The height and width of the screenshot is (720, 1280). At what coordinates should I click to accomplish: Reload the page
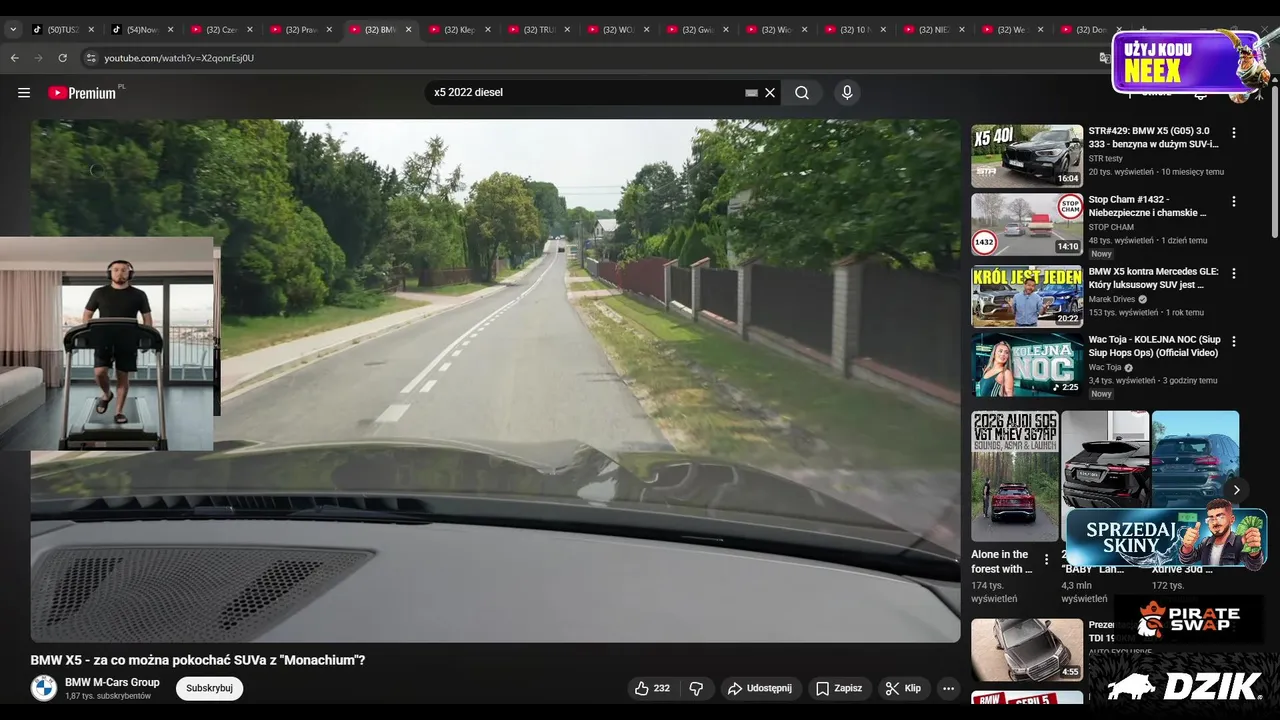pos(63,58)
